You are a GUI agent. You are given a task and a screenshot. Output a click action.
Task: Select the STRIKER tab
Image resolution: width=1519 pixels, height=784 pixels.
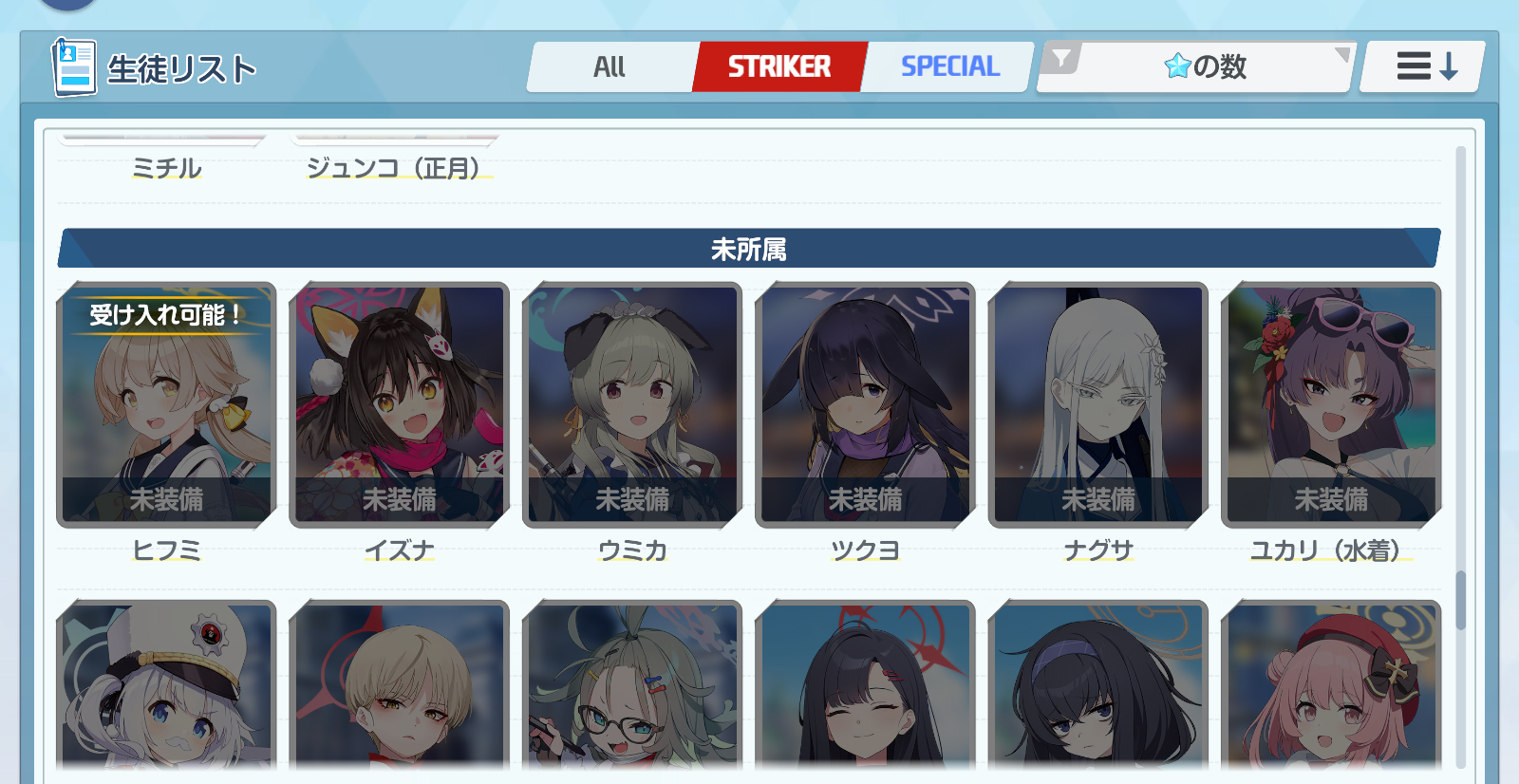(779, 66)
